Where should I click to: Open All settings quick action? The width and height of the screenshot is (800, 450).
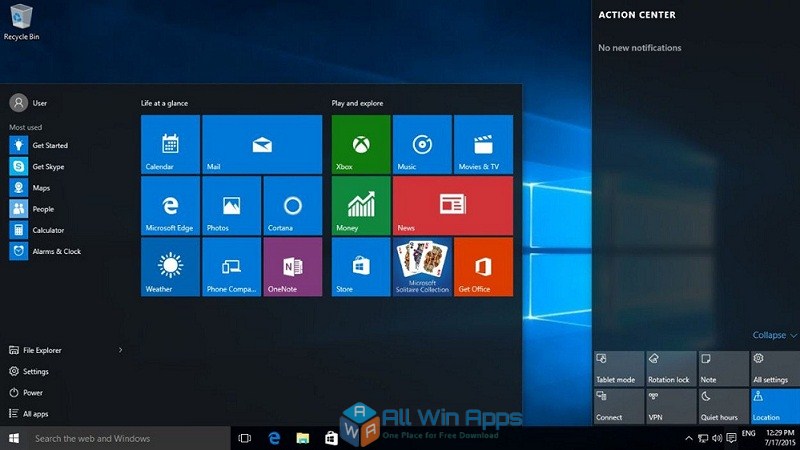click(776, 368)
